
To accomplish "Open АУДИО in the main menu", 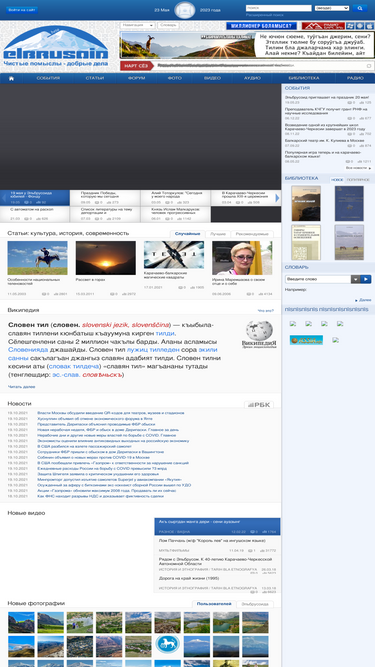I will point(252,78).
